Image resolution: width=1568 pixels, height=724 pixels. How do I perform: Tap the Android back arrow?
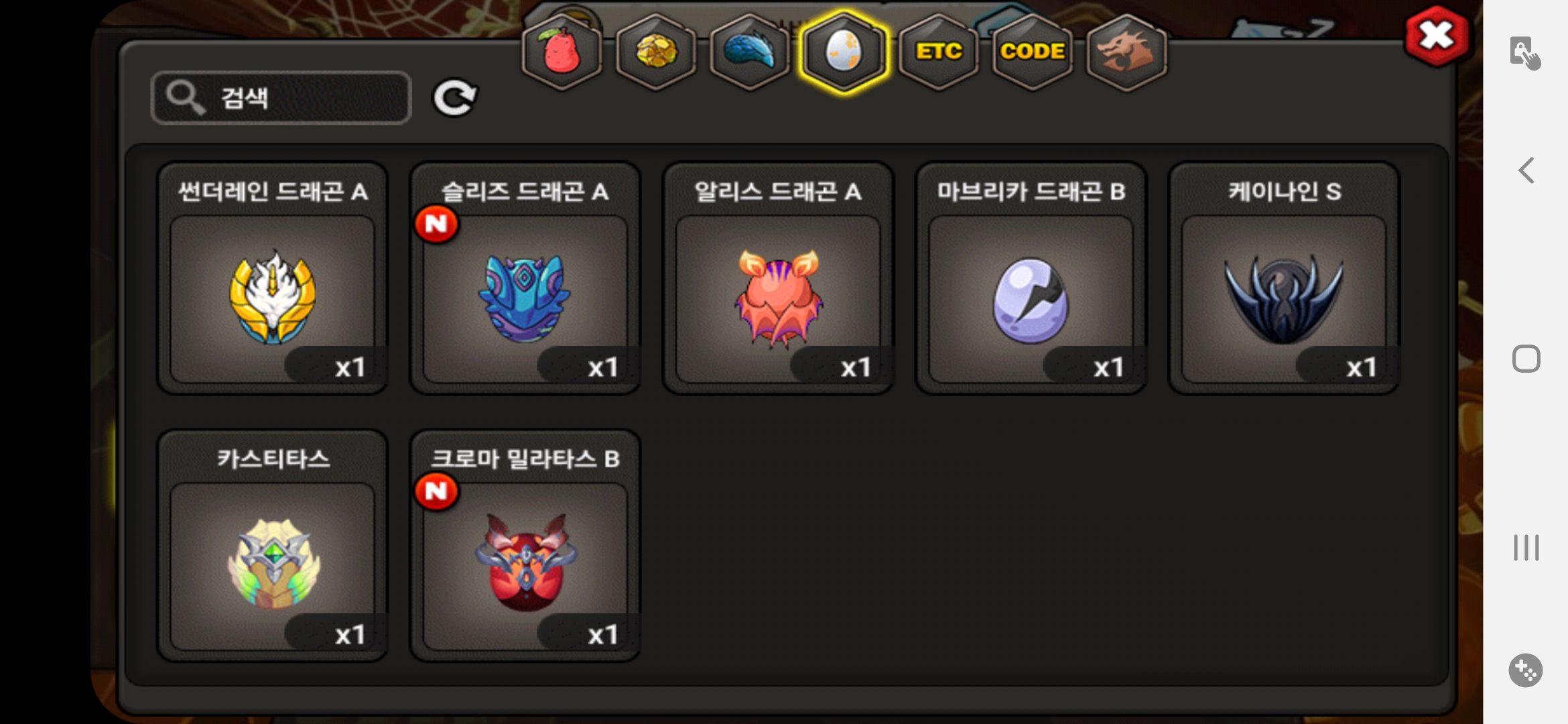[x=1526, y=170]
